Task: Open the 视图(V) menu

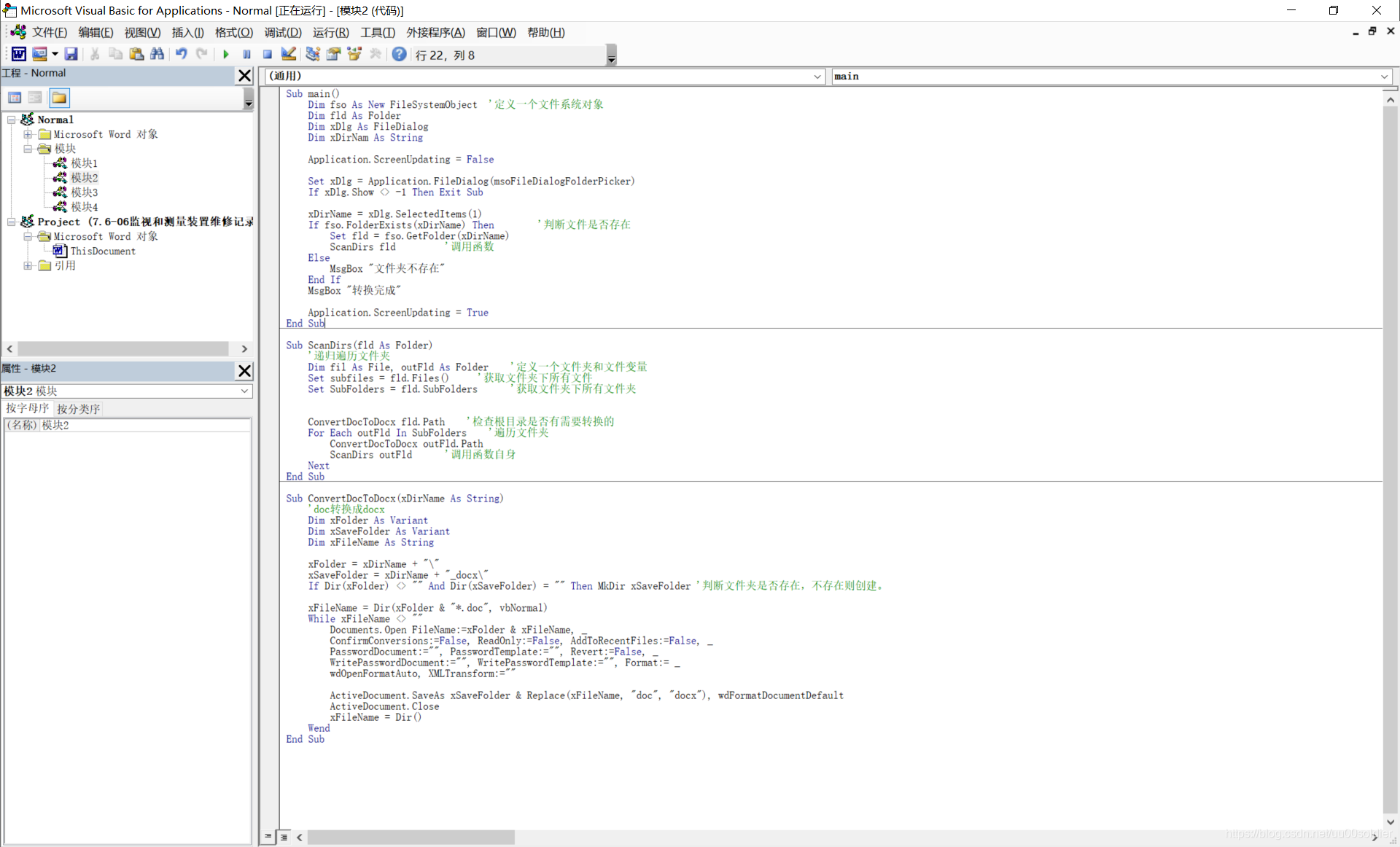Action: click(x=142, y=33)
